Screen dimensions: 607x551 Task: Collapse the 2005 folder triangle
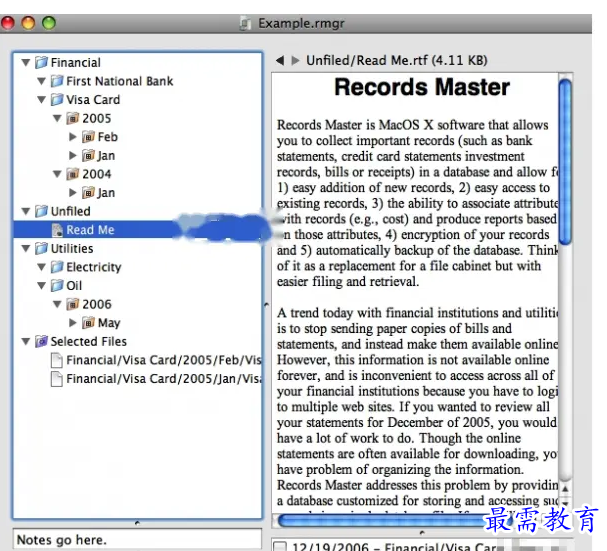click(x=57, y=118)
